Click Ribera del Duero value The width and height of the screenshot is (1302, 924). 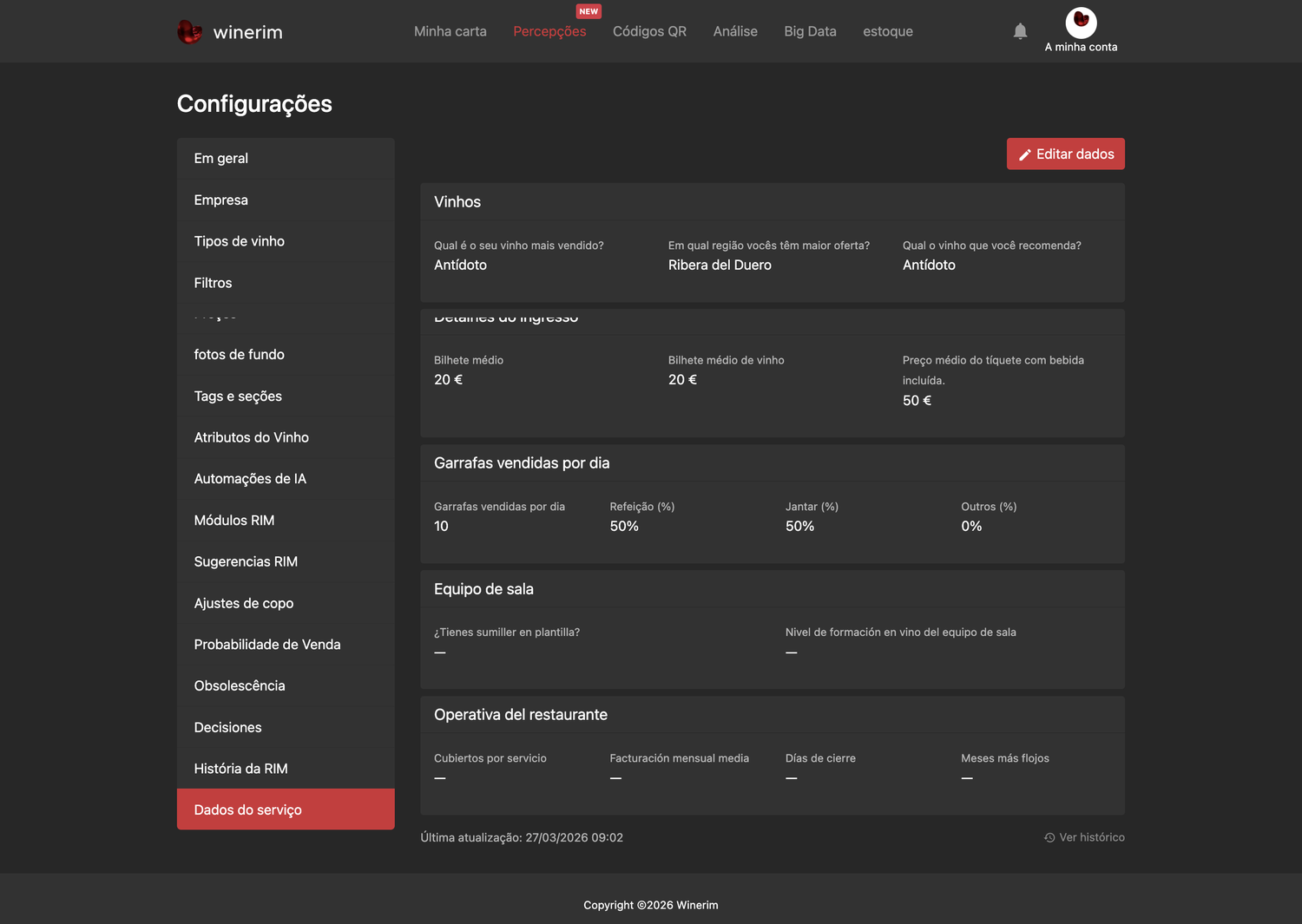click(x=720, y=265)
